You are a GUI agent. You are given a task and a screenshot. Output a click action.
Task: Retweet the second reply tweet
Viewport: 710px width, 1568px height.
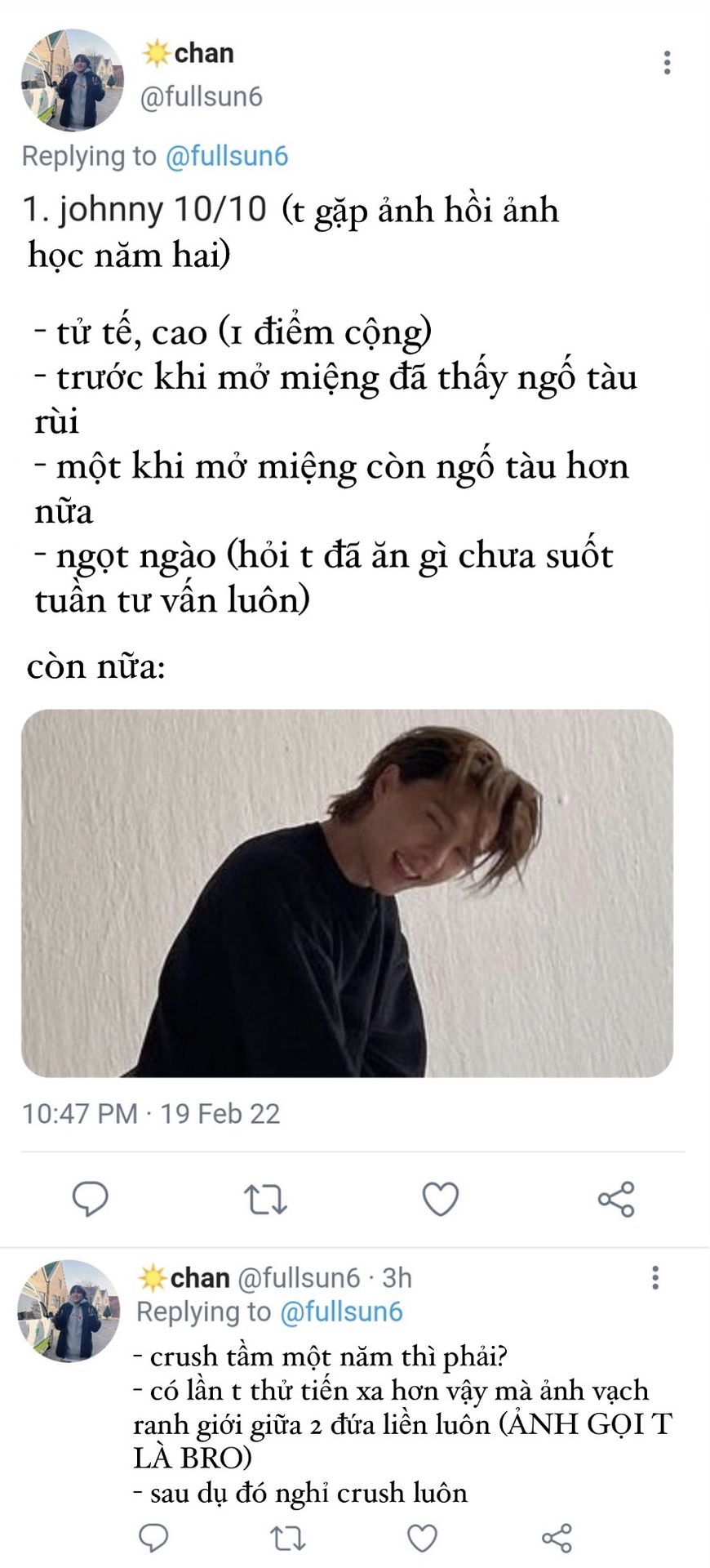pos(287,1539)
